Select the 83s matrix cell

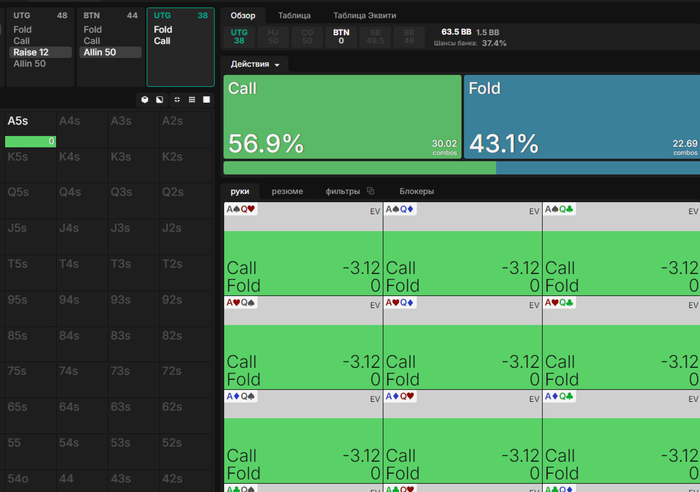coord(133,344)
